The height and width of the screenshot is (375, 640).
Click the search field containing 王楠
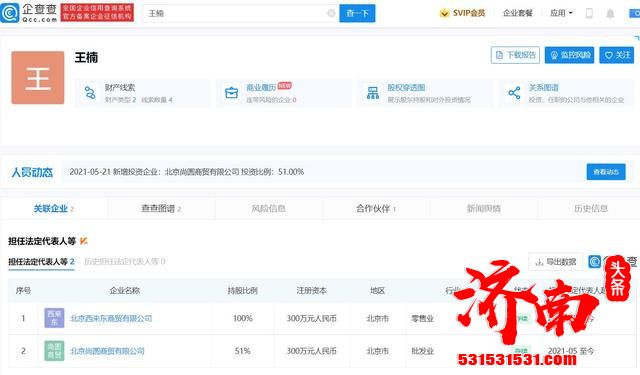tap(240, 13)
